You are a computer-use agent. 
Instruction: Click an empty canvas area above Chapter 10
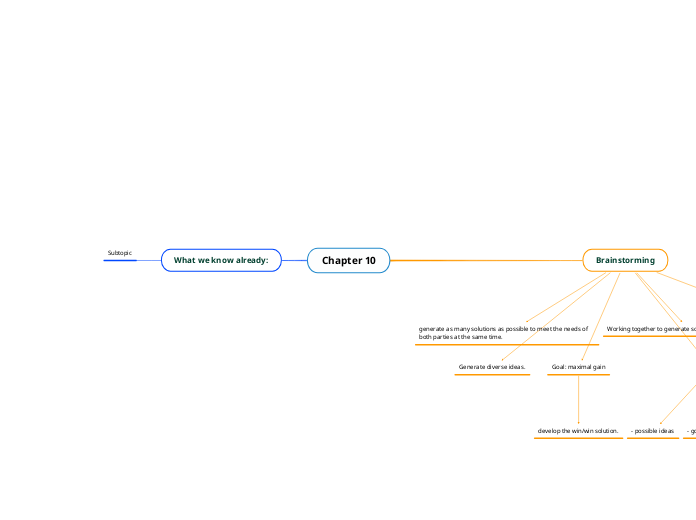[x=348, y=133]
